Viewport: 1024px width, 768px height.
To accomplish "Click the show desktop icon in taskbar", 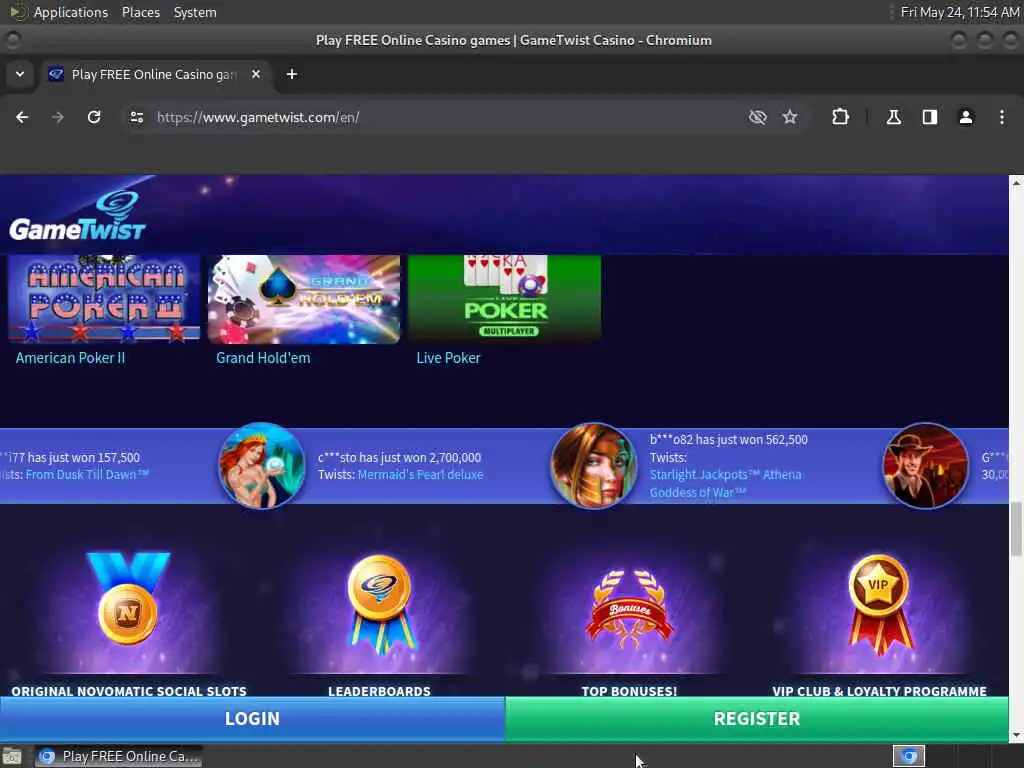I will pos(12,756).
